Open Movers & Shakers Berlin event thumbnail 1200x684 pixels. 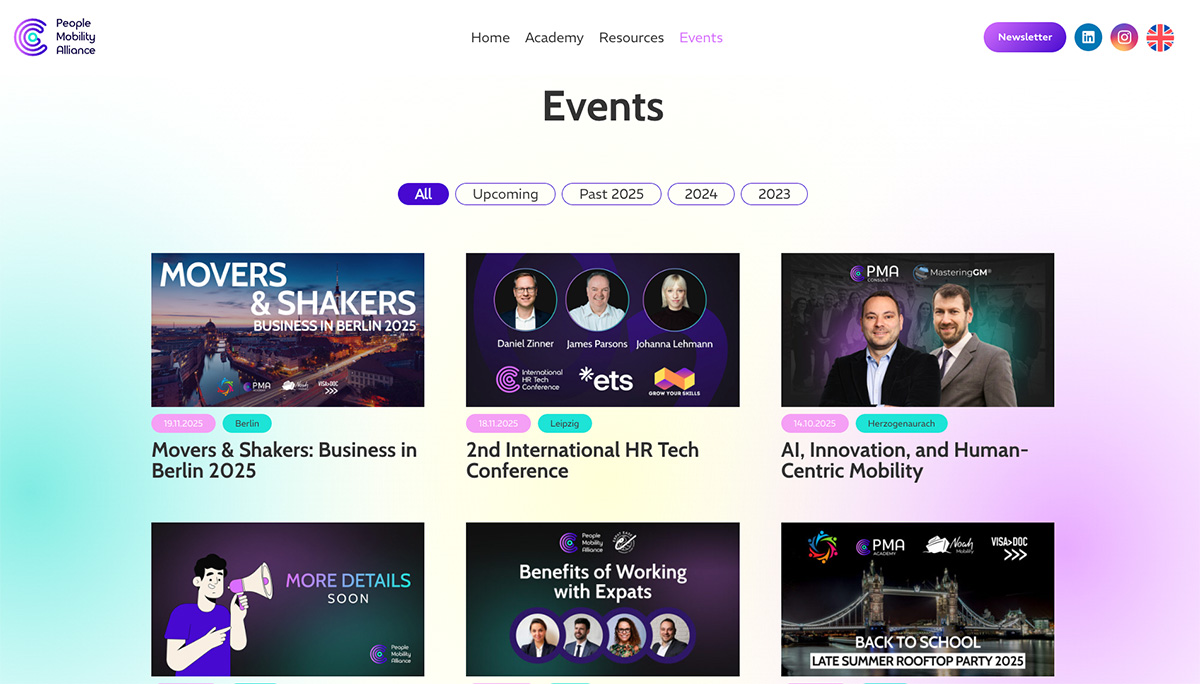(x=288, y=330)
